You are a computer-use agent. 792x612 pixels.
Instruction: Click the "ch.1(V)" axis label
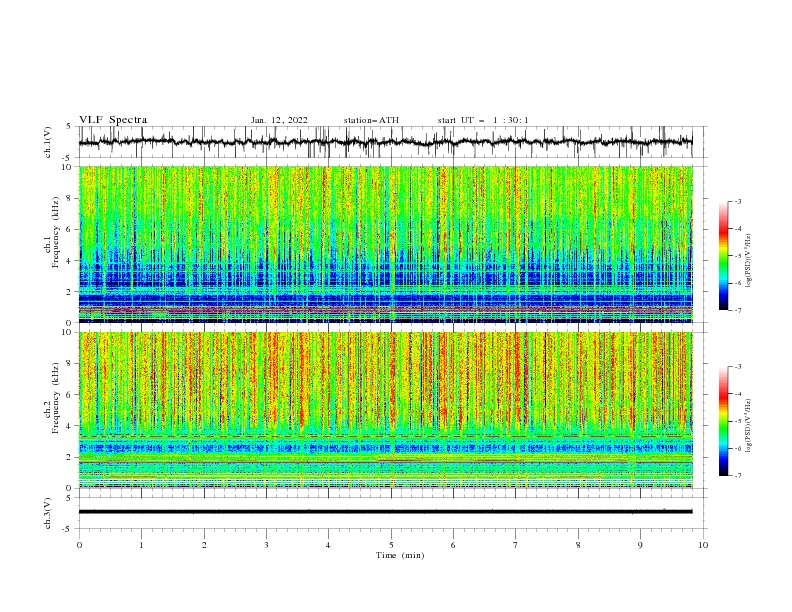pyautogui.click(x=48, y=142)
